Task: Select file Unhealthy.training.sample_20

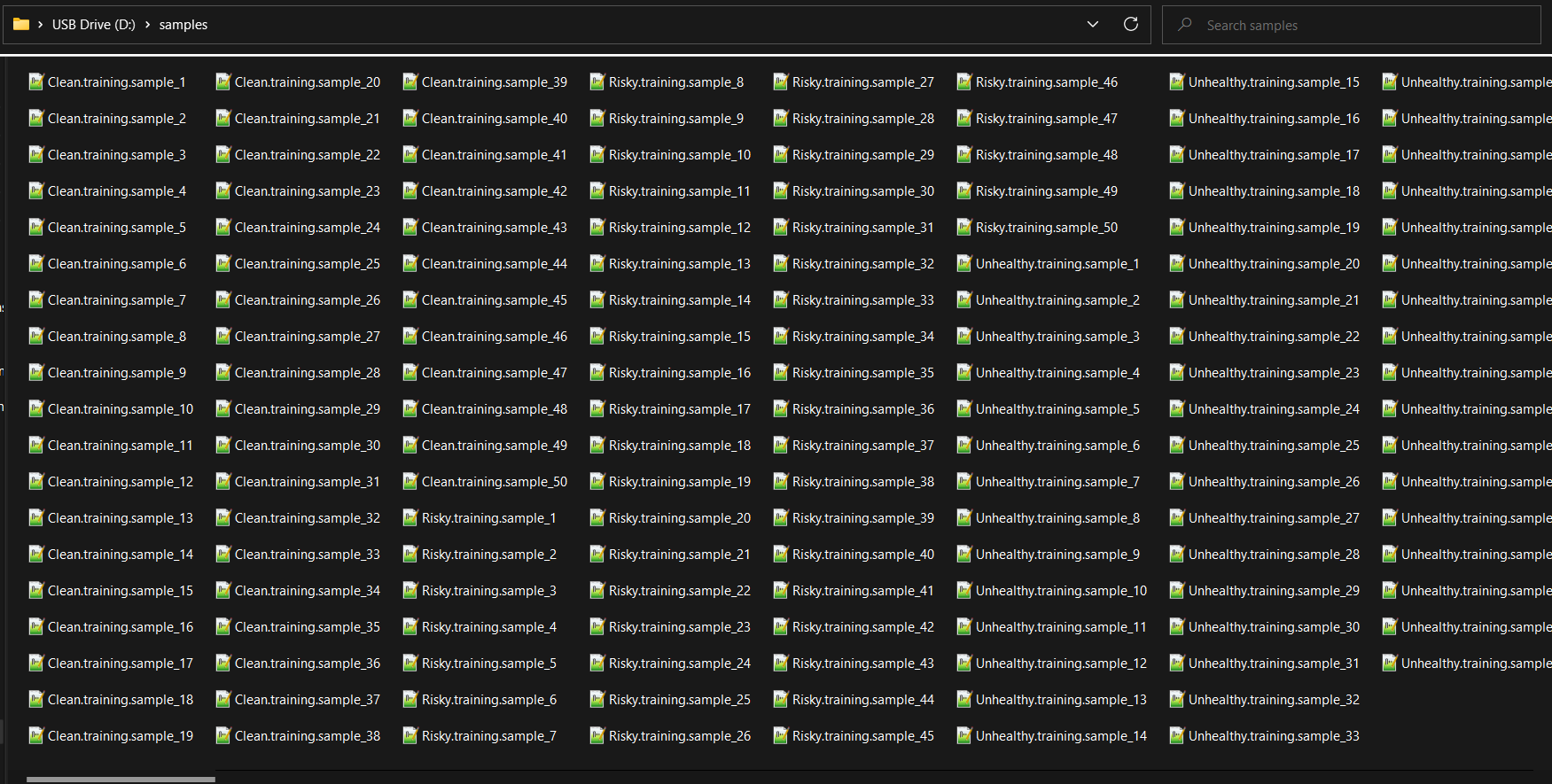Action: [x=1273, y=264]
